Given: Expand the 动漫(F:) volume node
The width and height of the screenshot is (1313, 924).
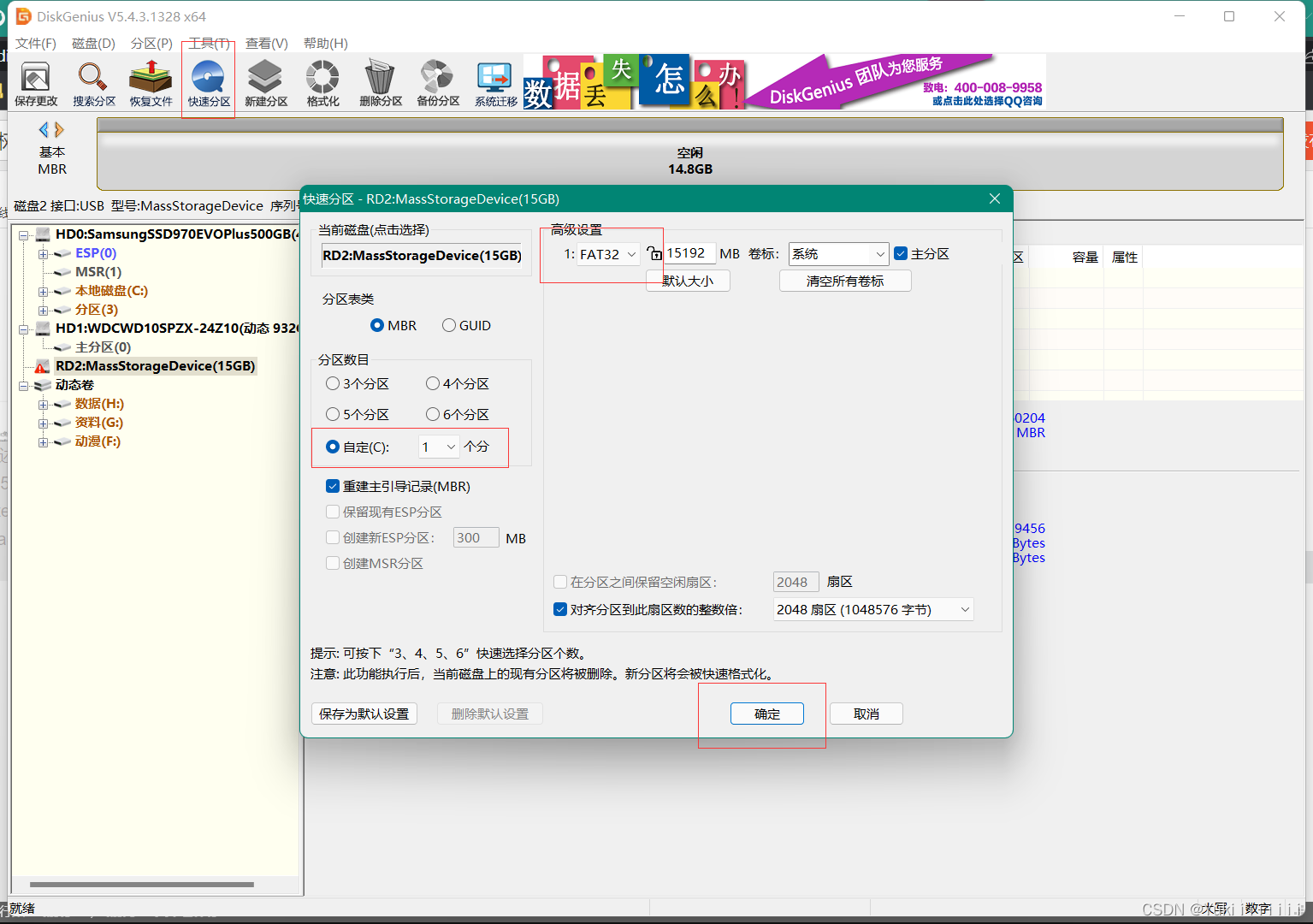Looking at the screenshot, I should tap(43, 442).
